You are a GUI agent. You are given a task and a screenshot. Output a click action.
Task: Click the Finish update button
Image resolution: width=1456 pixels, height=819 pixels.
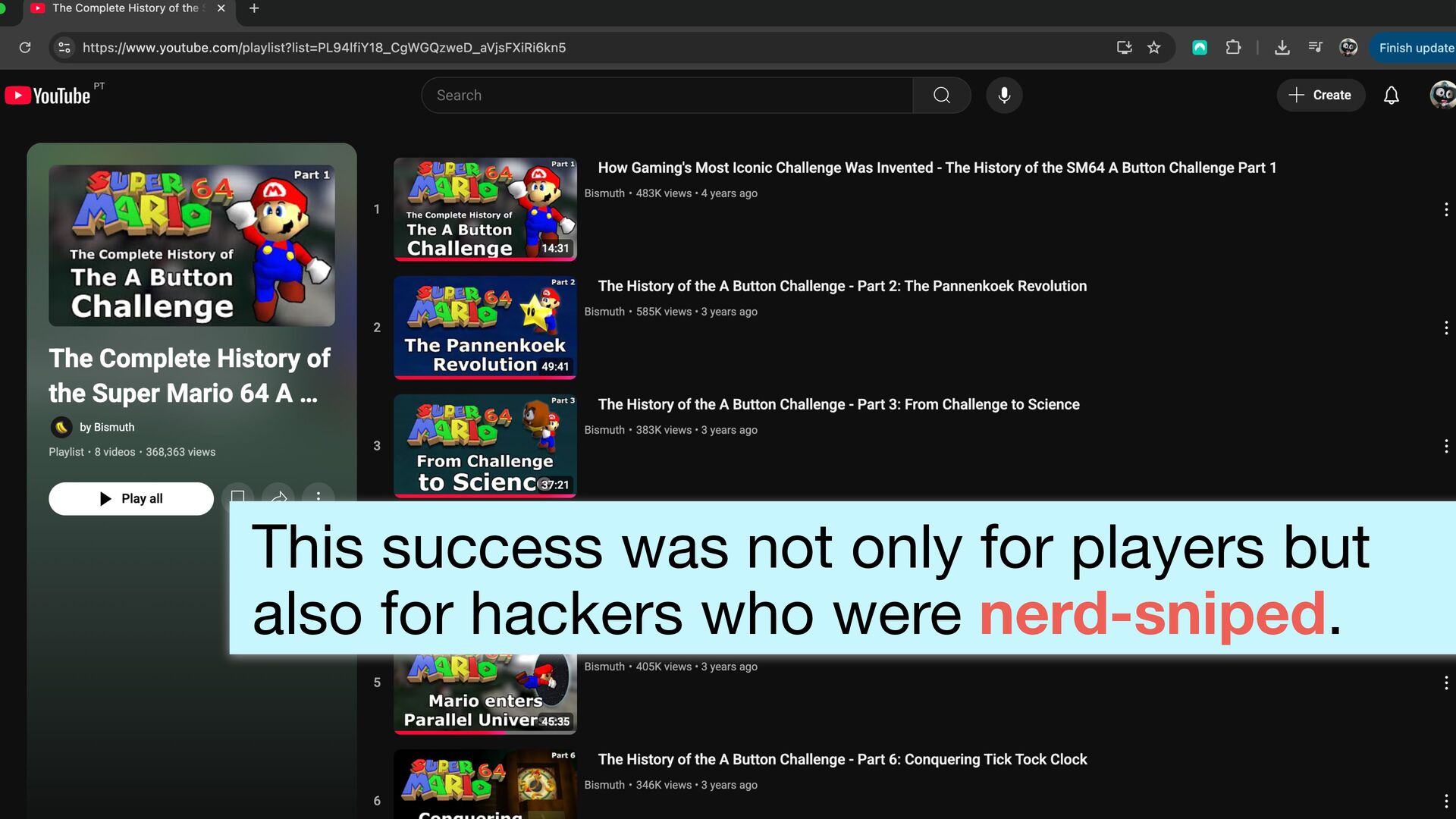tap(1415, 48)
